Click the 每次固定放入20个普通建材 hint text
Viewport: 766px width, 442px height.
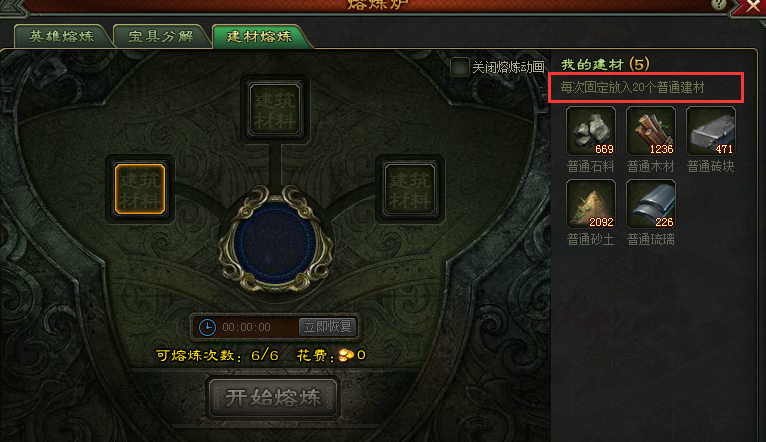click(x=632, y=87)
